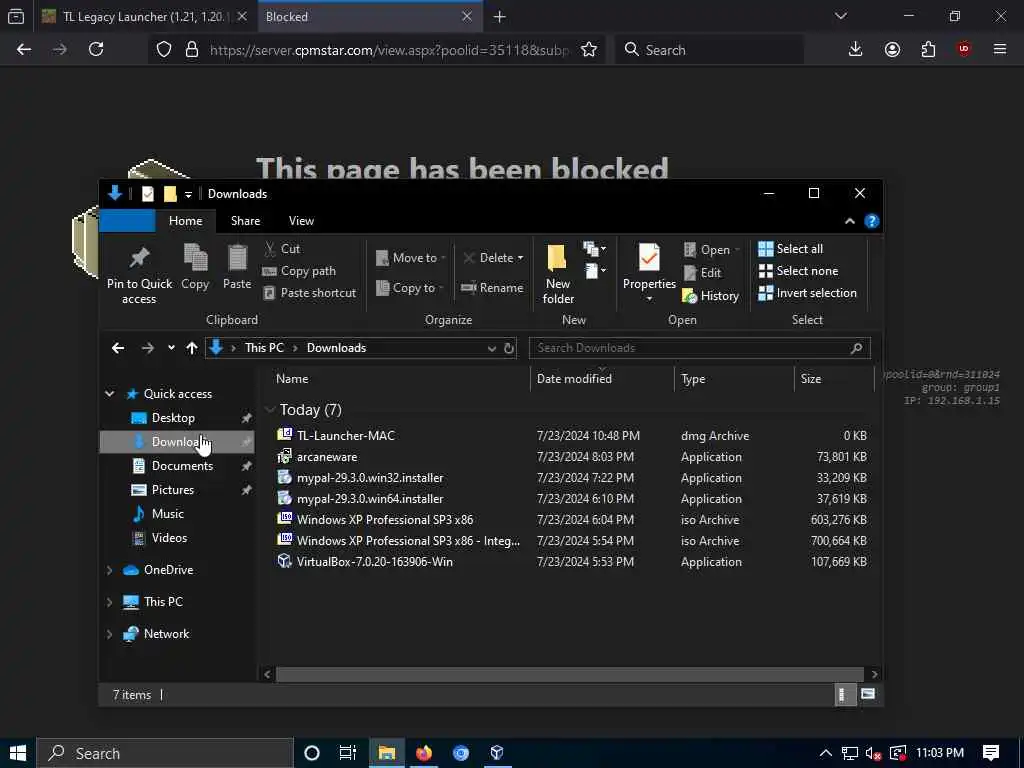Click Paste shortcut in ribbon
The height and width of the screenshot is (768, 1024).
310,293
